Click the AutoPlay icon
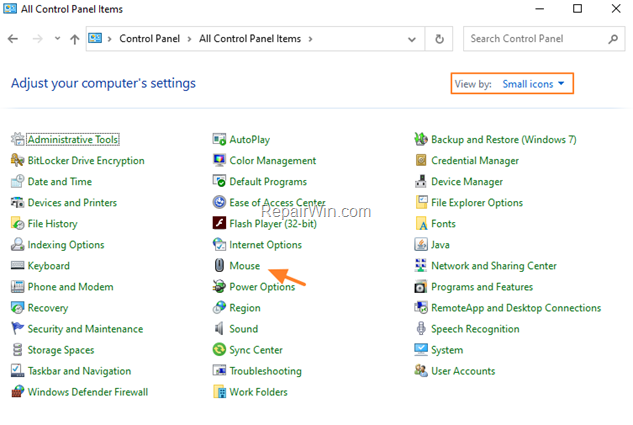The height and width of the screenshot is (425, 633). point(219,139)
